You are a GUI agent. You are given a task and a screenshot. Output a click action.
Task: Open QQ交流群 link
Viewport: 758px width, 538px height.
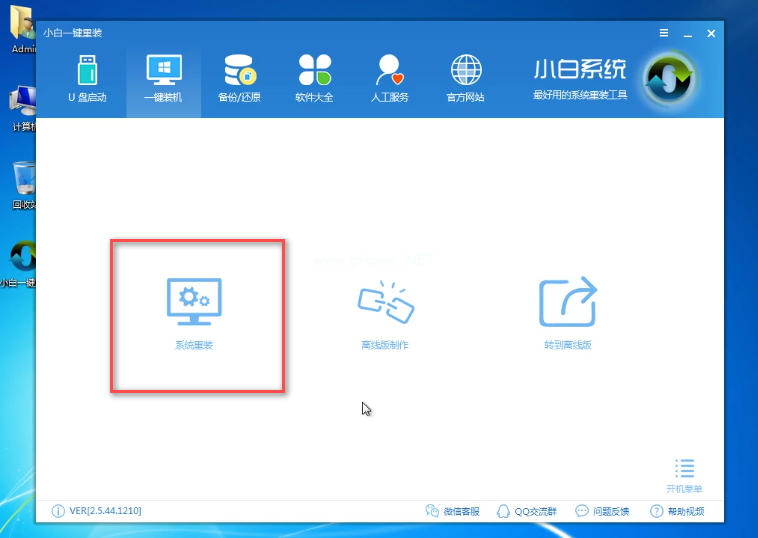[x=527, y=511]
